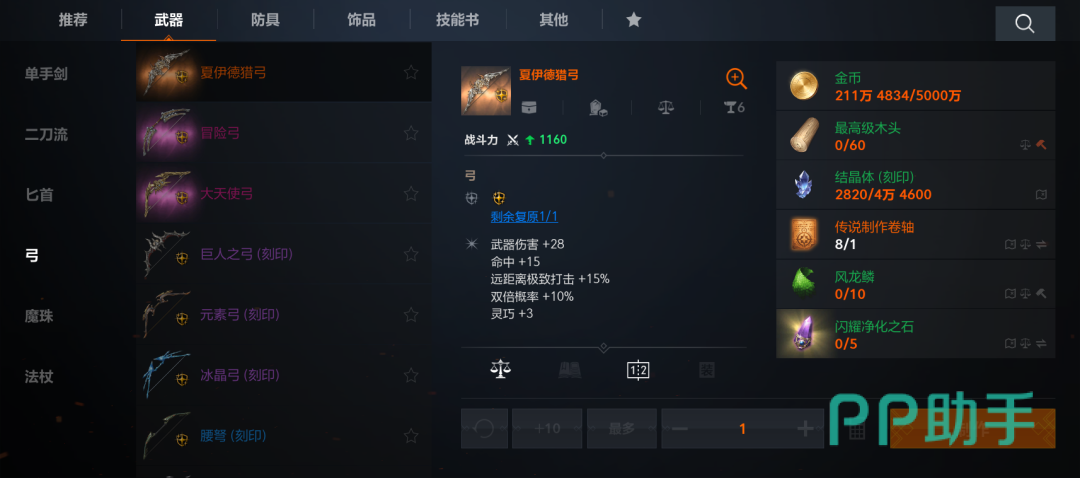Select the 匕首 weapon category

(39, 195)
